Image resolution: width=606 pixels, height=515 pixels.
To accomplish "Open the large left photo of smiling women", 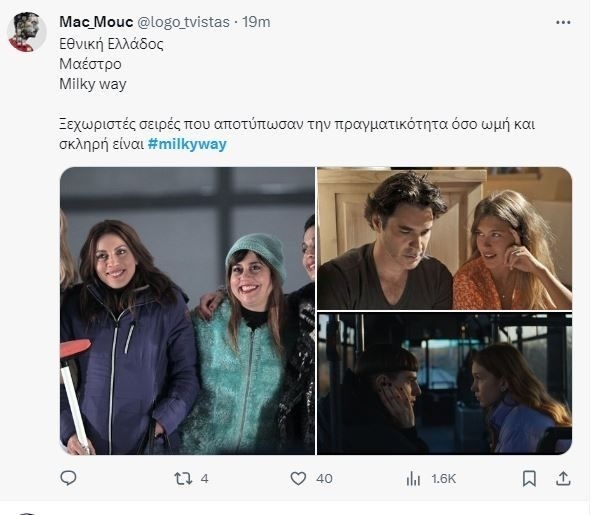I will pos(186,310).
